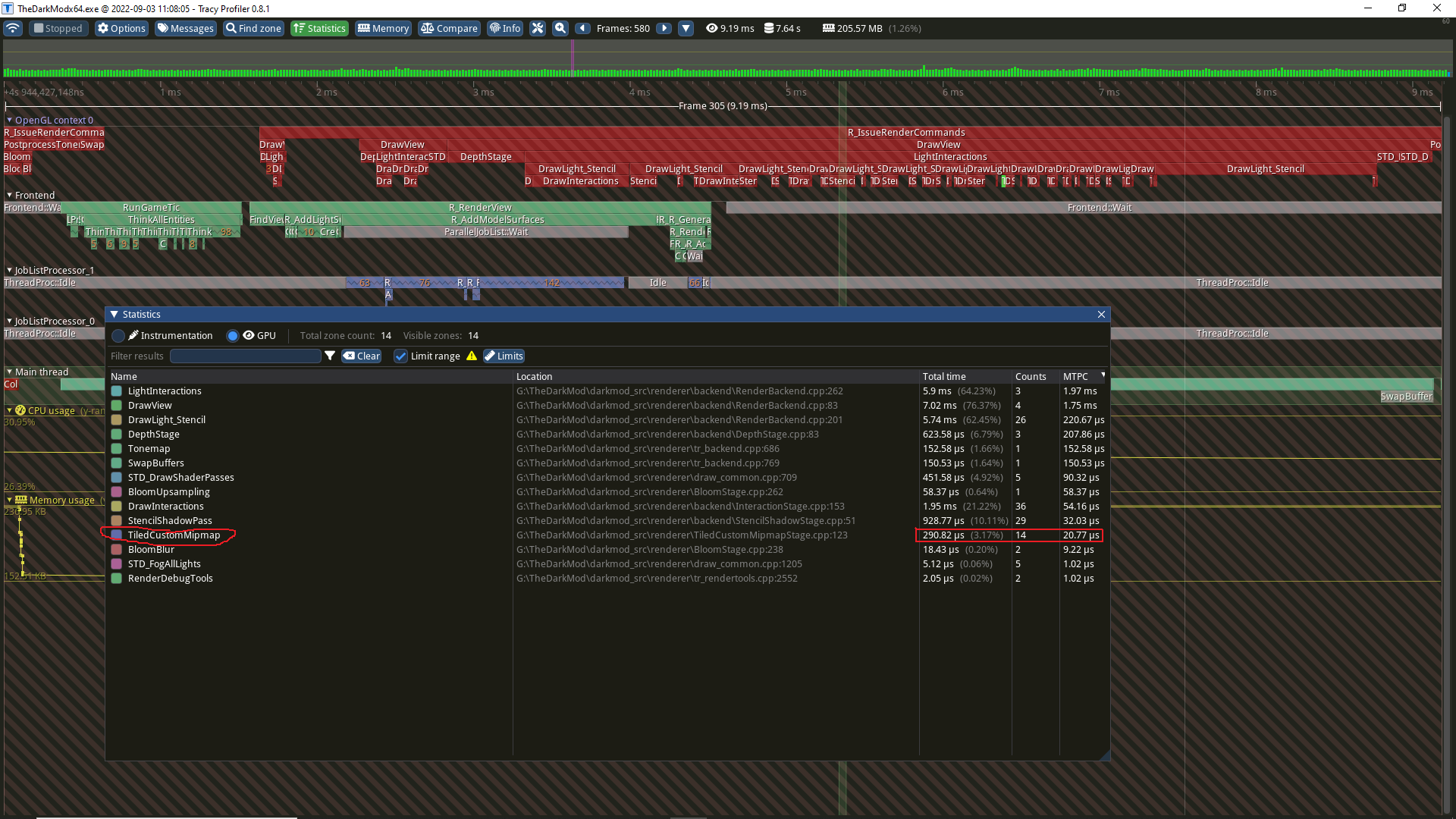Close the Statistics window
This screenshot has width=1456, height=819.
[x=1101, y=314]
